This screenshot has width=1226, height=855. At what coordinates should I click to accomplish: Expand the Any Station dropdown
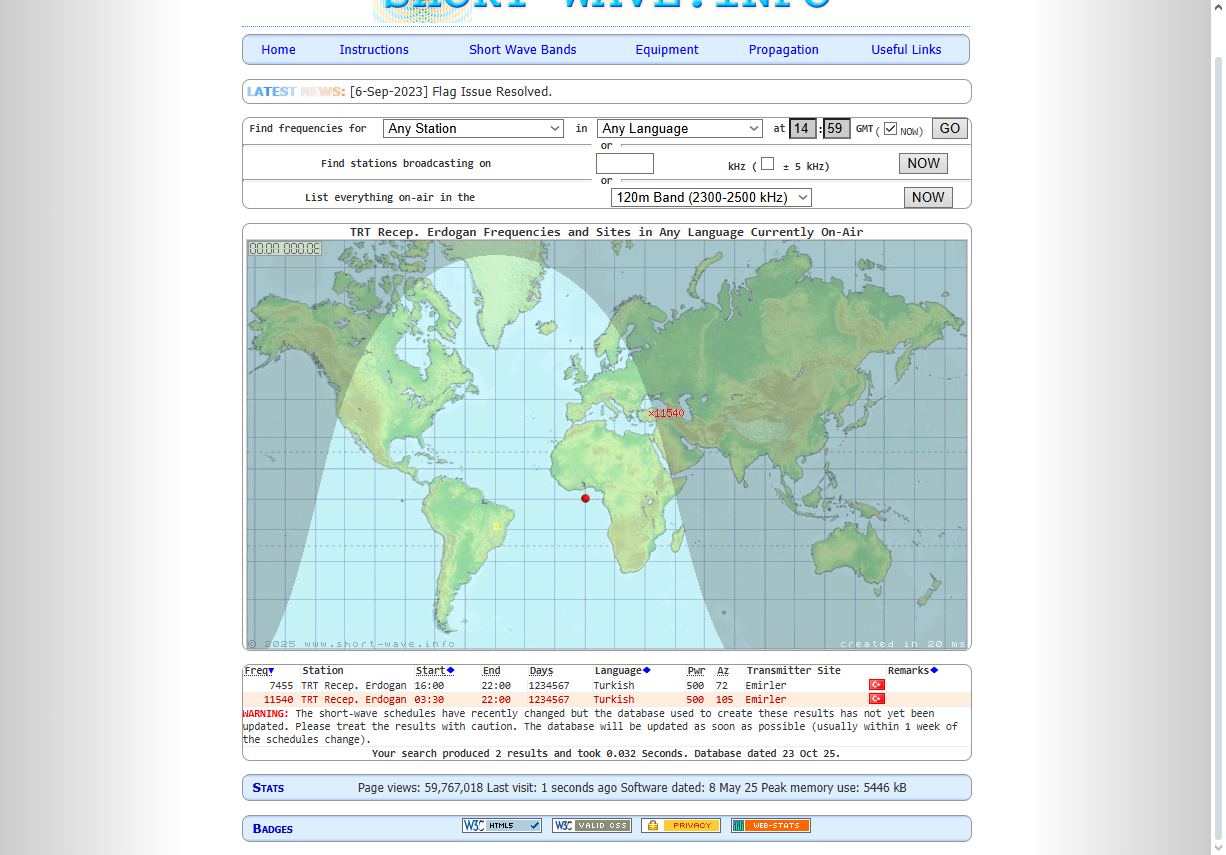473,129
